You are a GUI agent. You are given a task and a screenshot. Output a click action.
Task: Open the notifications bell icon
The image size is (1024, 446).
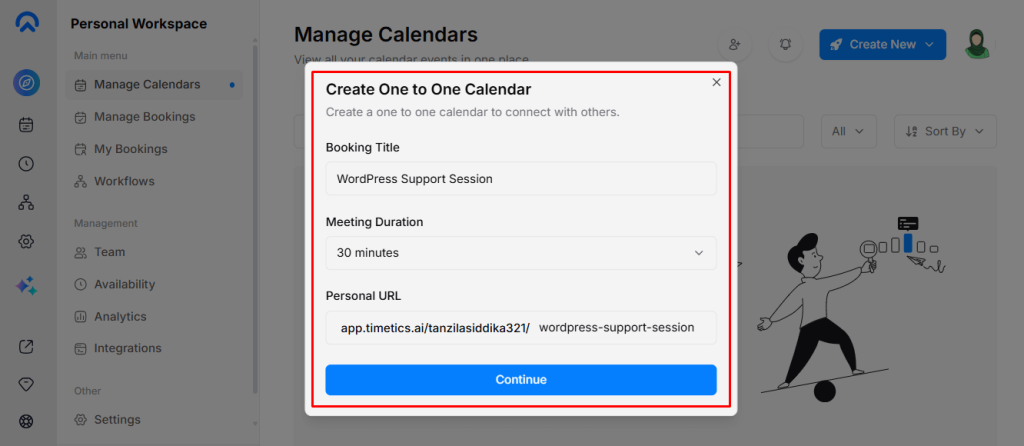click(x=786, y=44)
